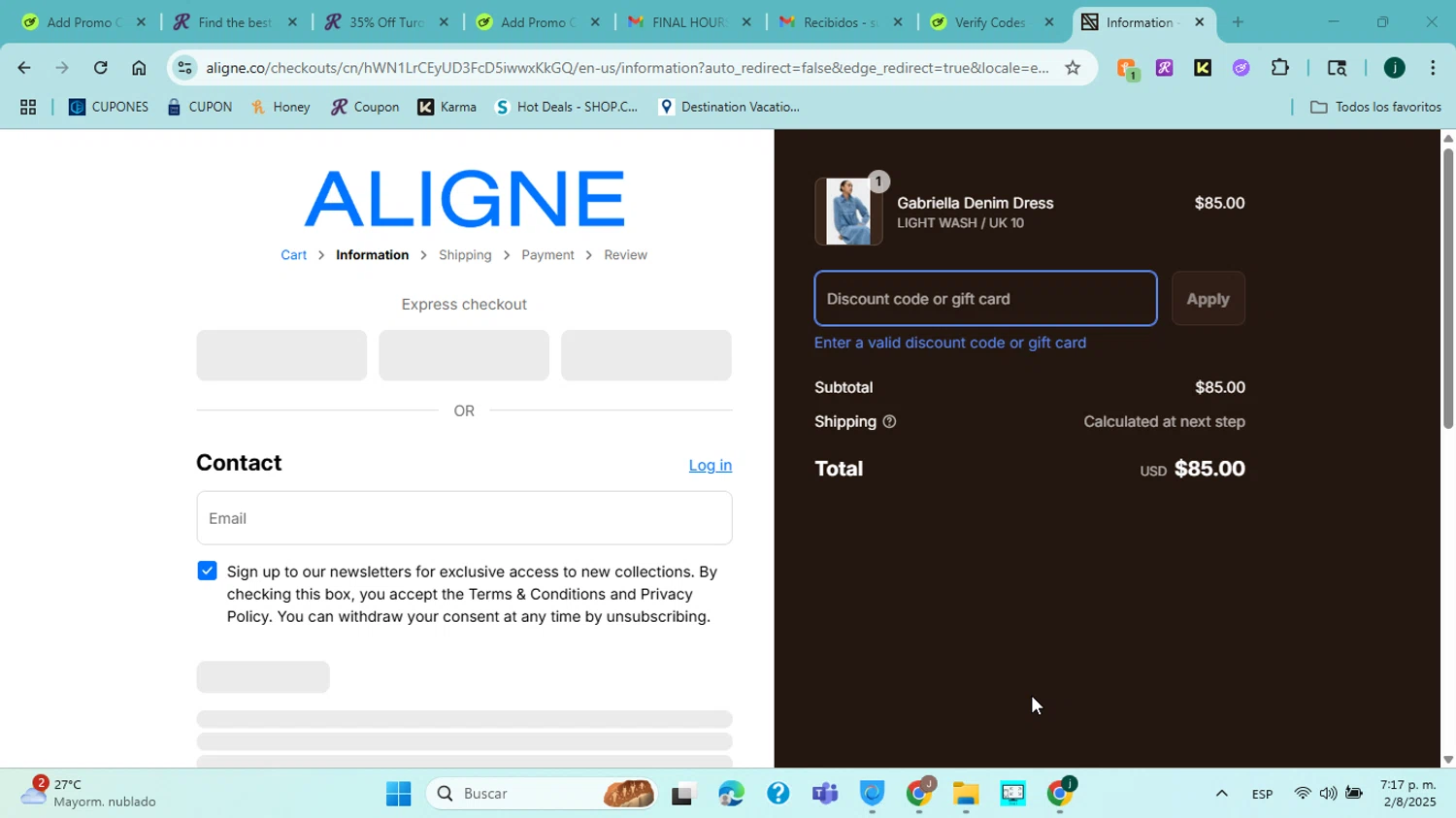Switch to the Recibidos Gmail tab
The image size is (1456, 818).
point(840,21)
